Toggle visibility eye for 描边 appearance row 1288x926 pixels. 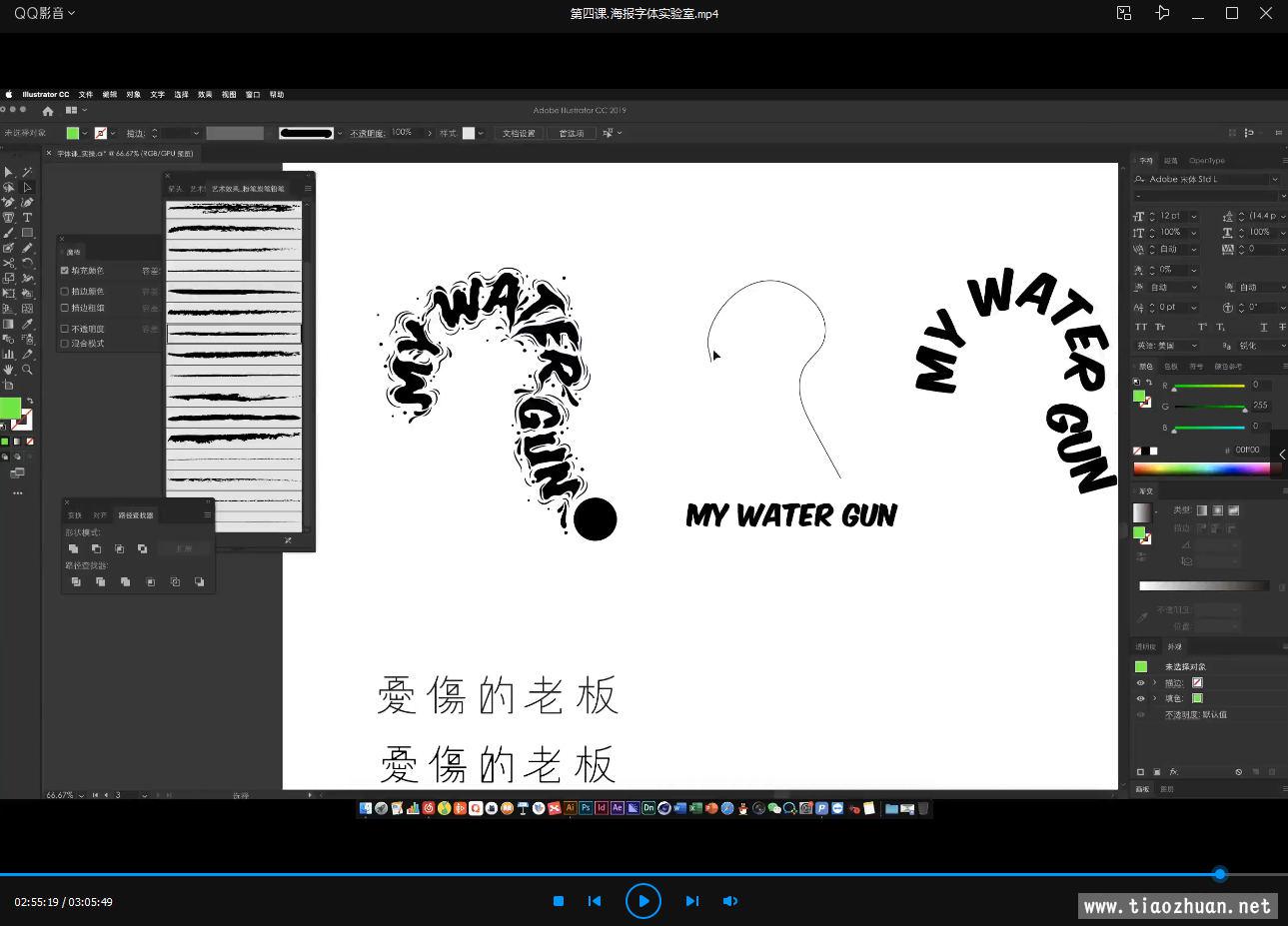click(1140, 683)
